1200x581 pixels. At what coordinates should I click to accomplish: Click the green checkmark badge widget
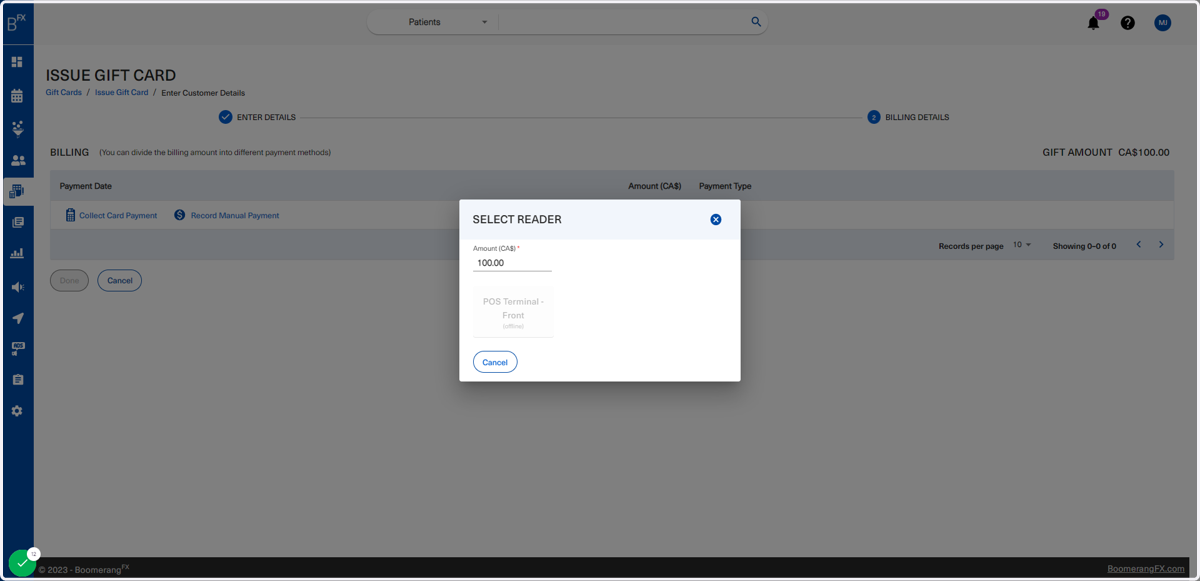tap(22, 563)
